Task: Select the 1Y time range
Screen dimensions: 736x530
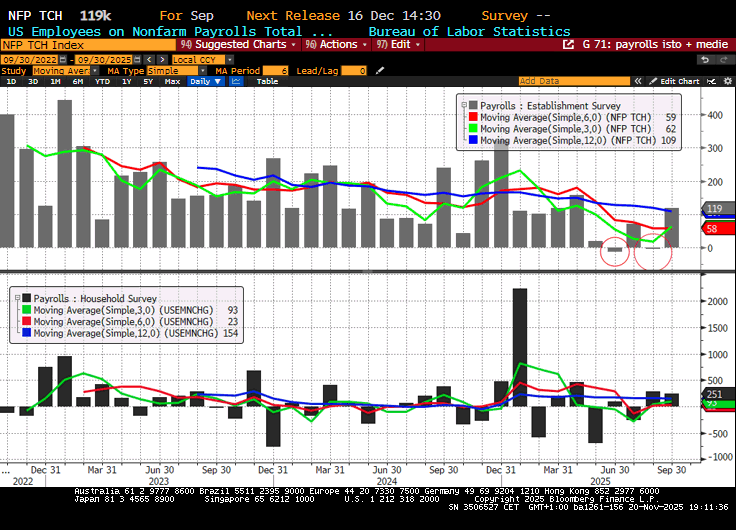Action: 126,81
